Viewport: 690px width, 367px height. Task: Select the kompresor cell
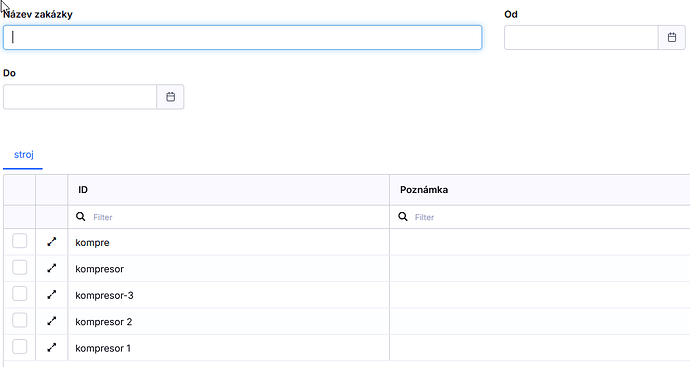click(x=228, y=268)
